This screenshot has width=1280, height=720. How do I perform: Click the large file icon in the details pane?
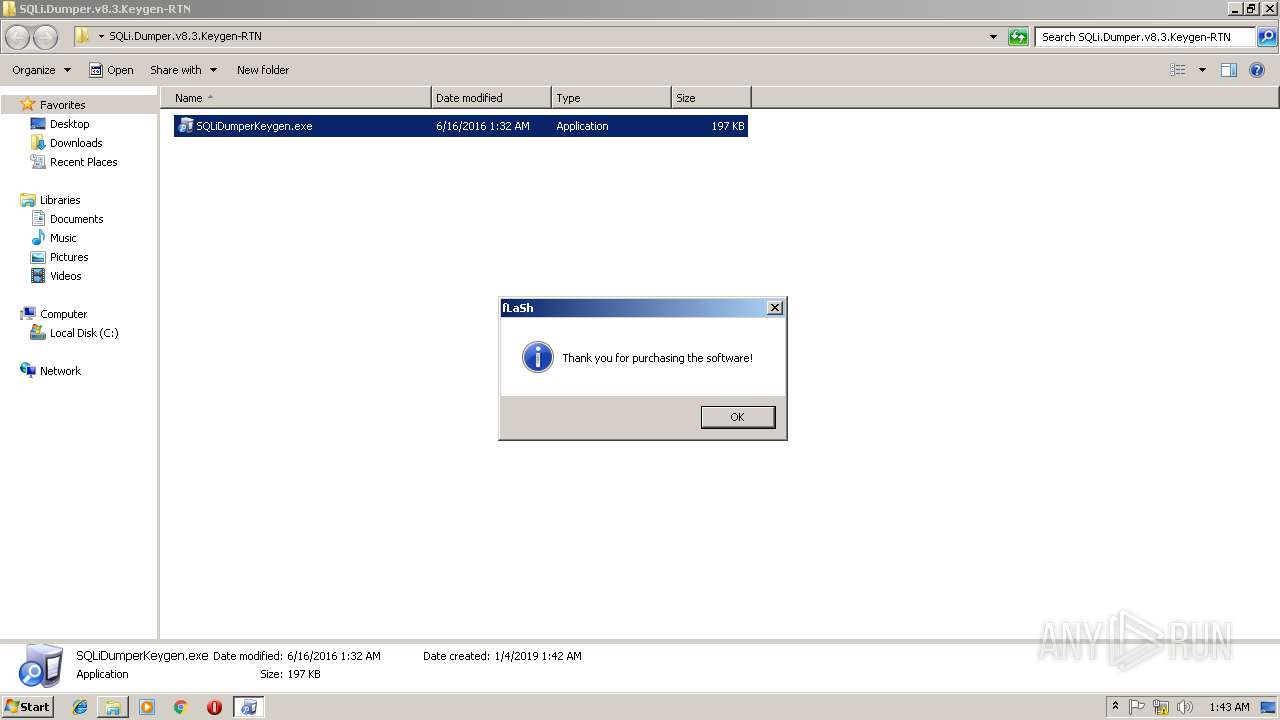(x=42, y=666)
